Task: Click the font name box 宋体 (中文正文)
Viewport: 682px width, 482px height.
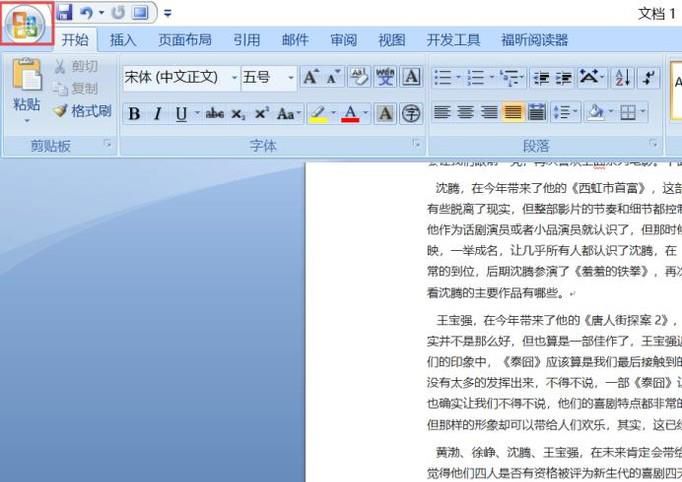Action: (x=176, y=78)
